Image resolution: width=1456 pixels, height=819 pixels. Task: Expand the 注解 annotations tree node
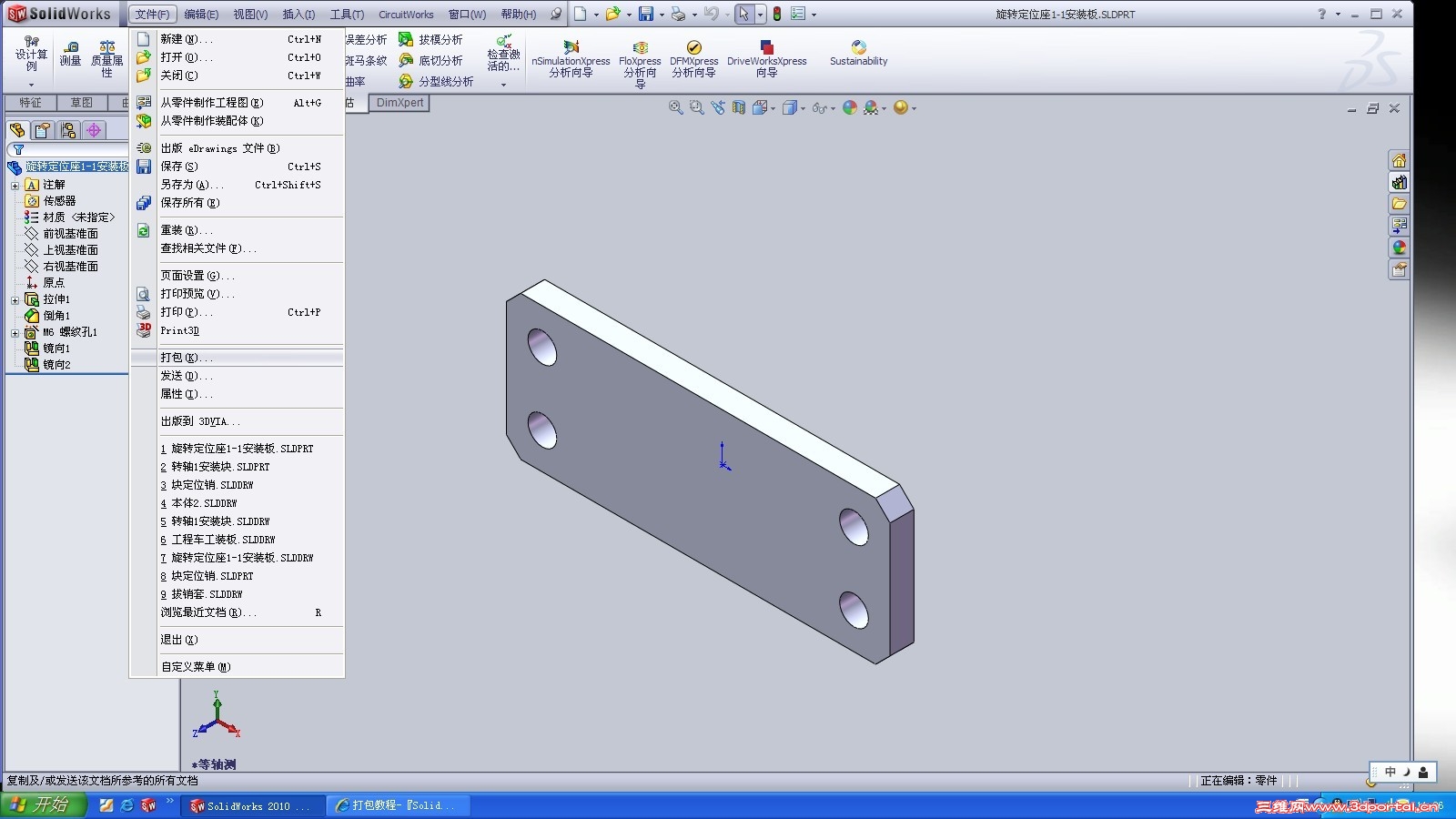click(15, 185)
